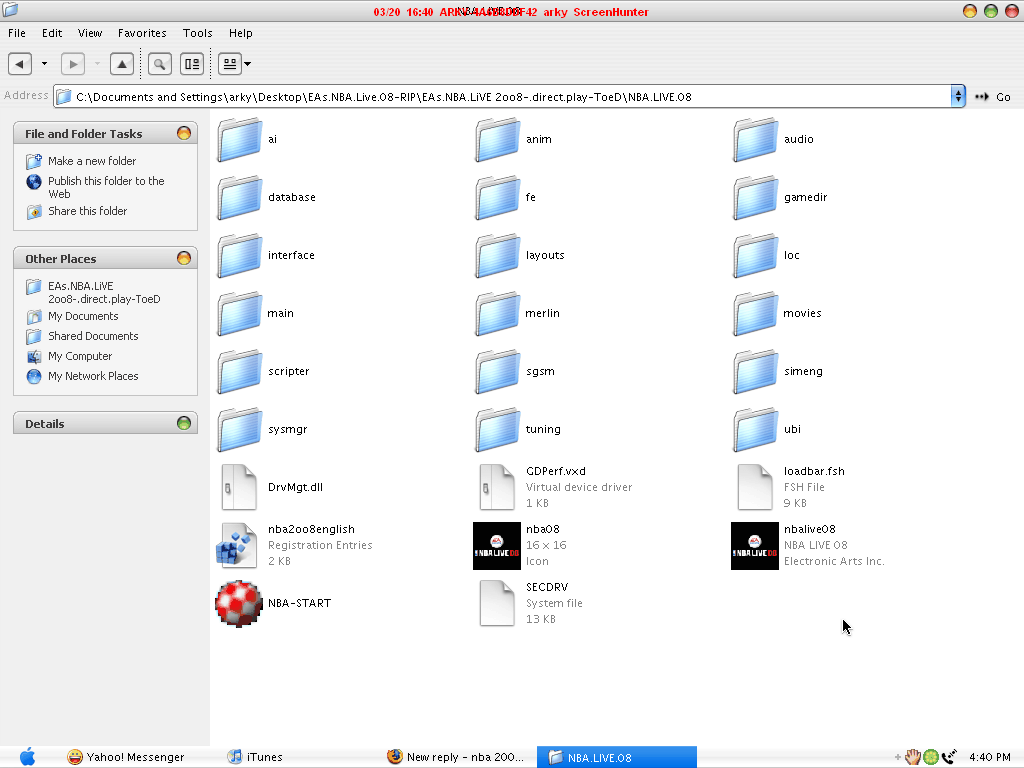Open the Search magnifier tool
The image size is (1024, 768).
160,64
